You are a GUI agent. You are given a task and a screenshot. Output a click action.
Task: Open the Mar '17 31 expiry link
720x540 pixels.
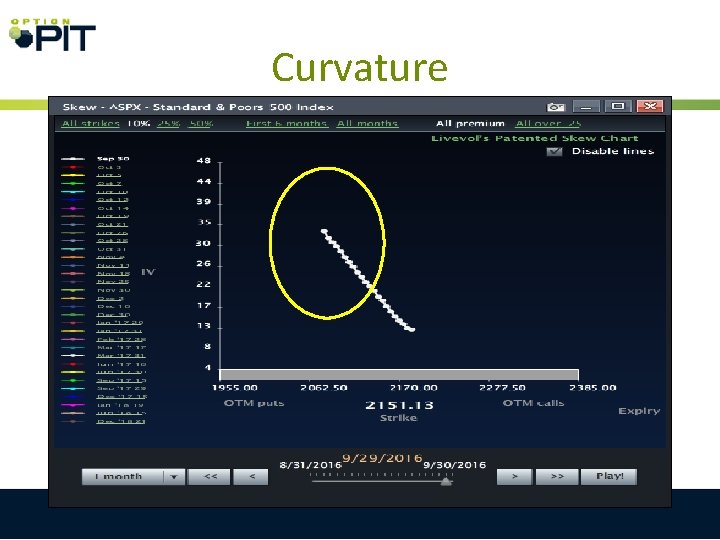(121, 356)
